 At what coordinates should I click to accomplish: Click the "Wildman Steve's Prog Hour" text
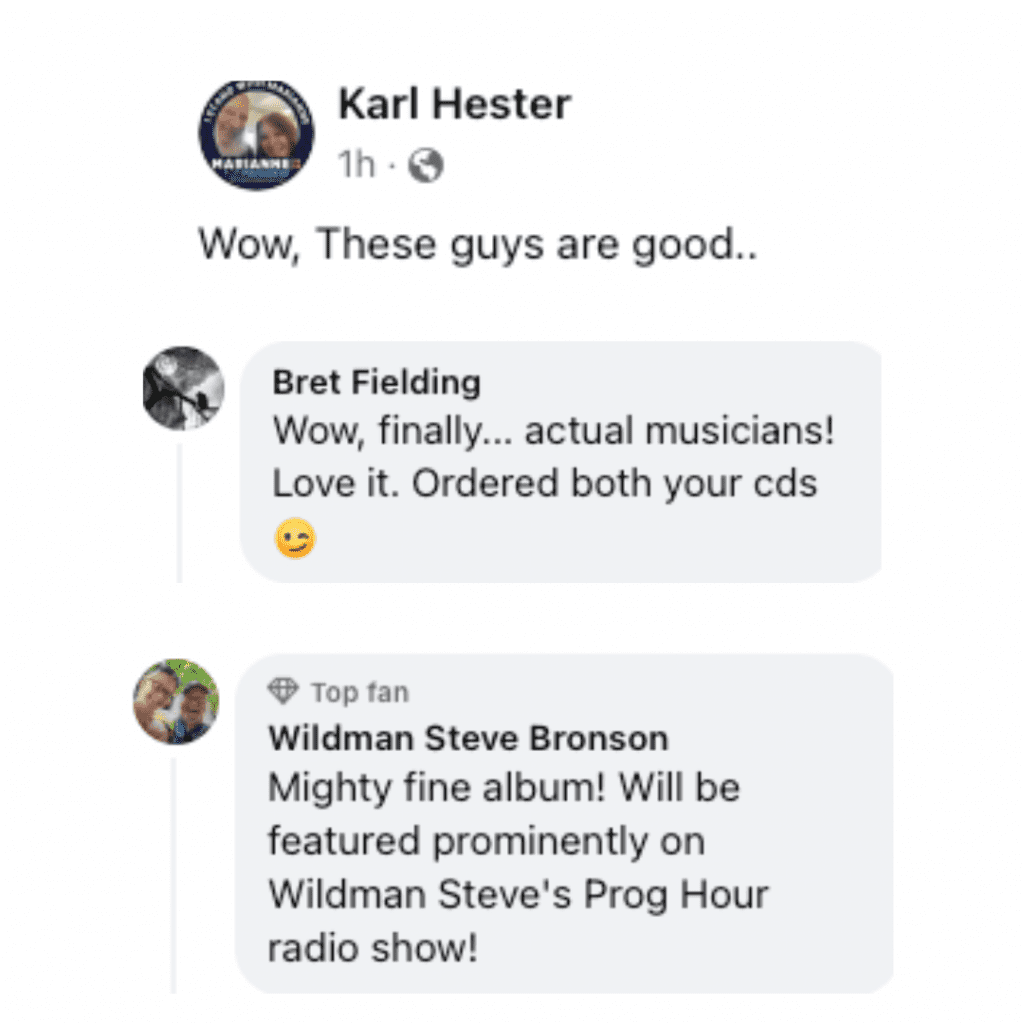[519, 895]
